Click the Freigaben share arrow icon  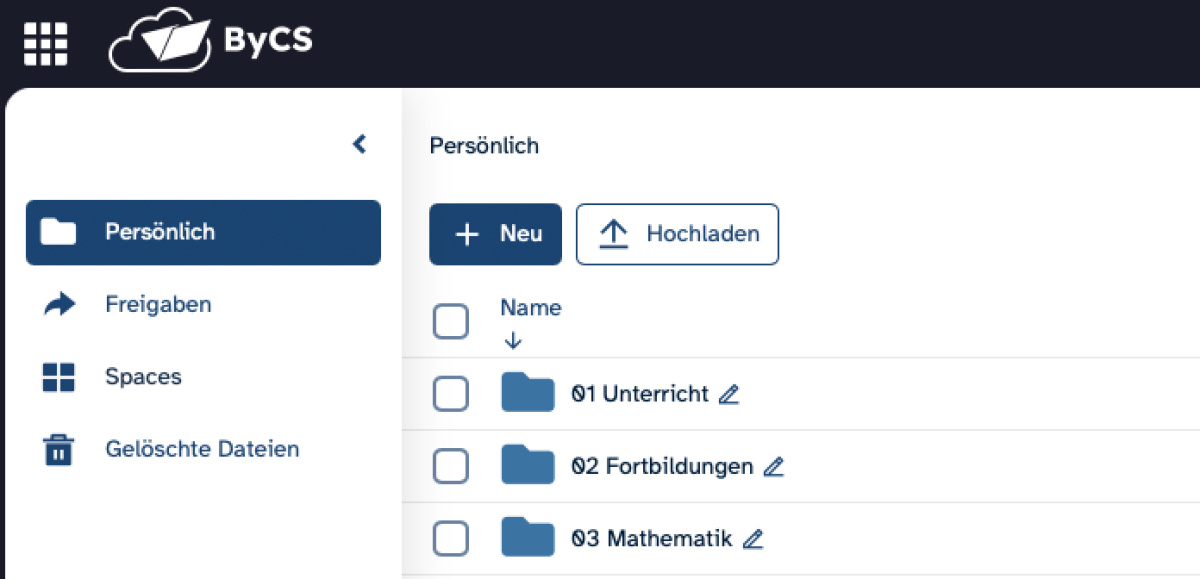click(x=59, y=305)
